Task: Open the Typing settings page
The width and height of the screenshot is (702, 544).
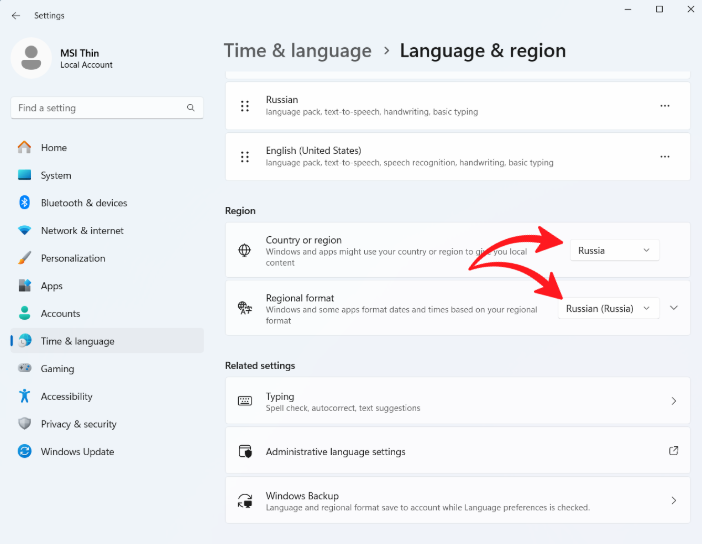Action: pyautogui.click(x=458, y=402)
